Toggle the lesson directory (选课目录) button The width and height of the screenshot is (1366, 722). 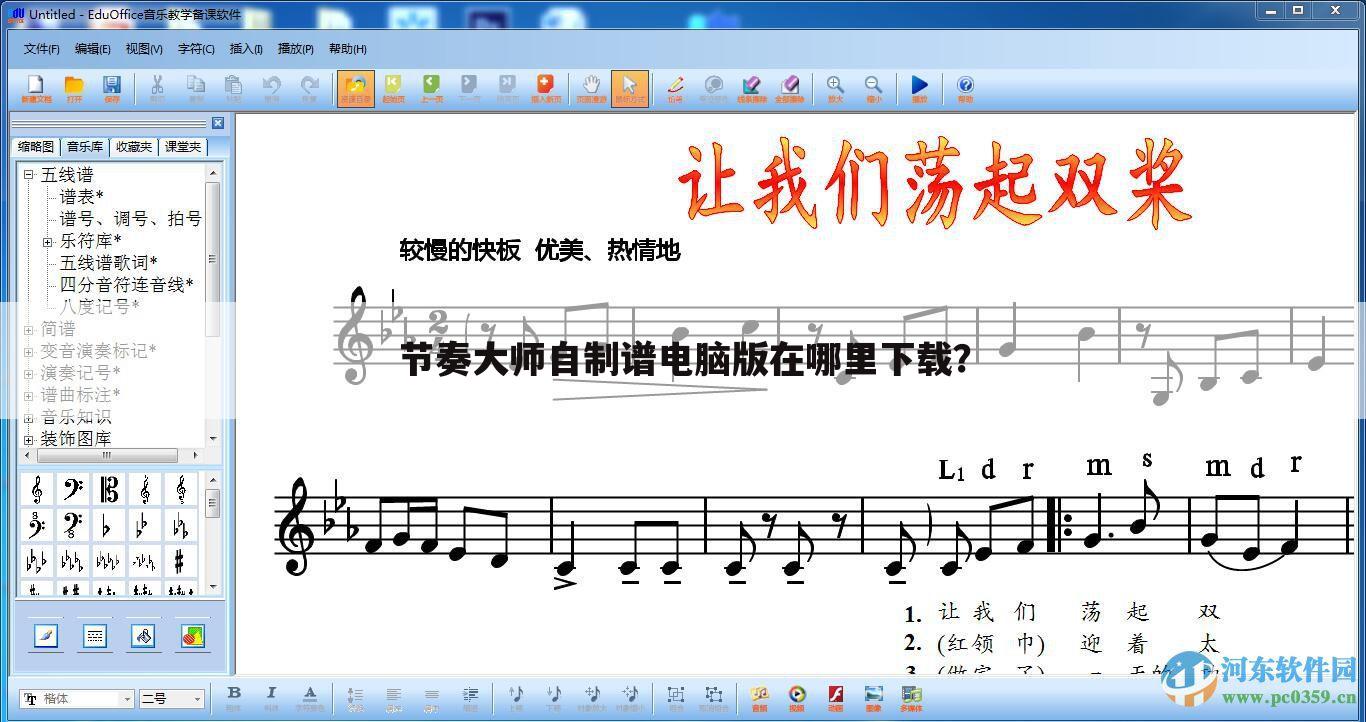pyautogui.click(x=355, y=88)
